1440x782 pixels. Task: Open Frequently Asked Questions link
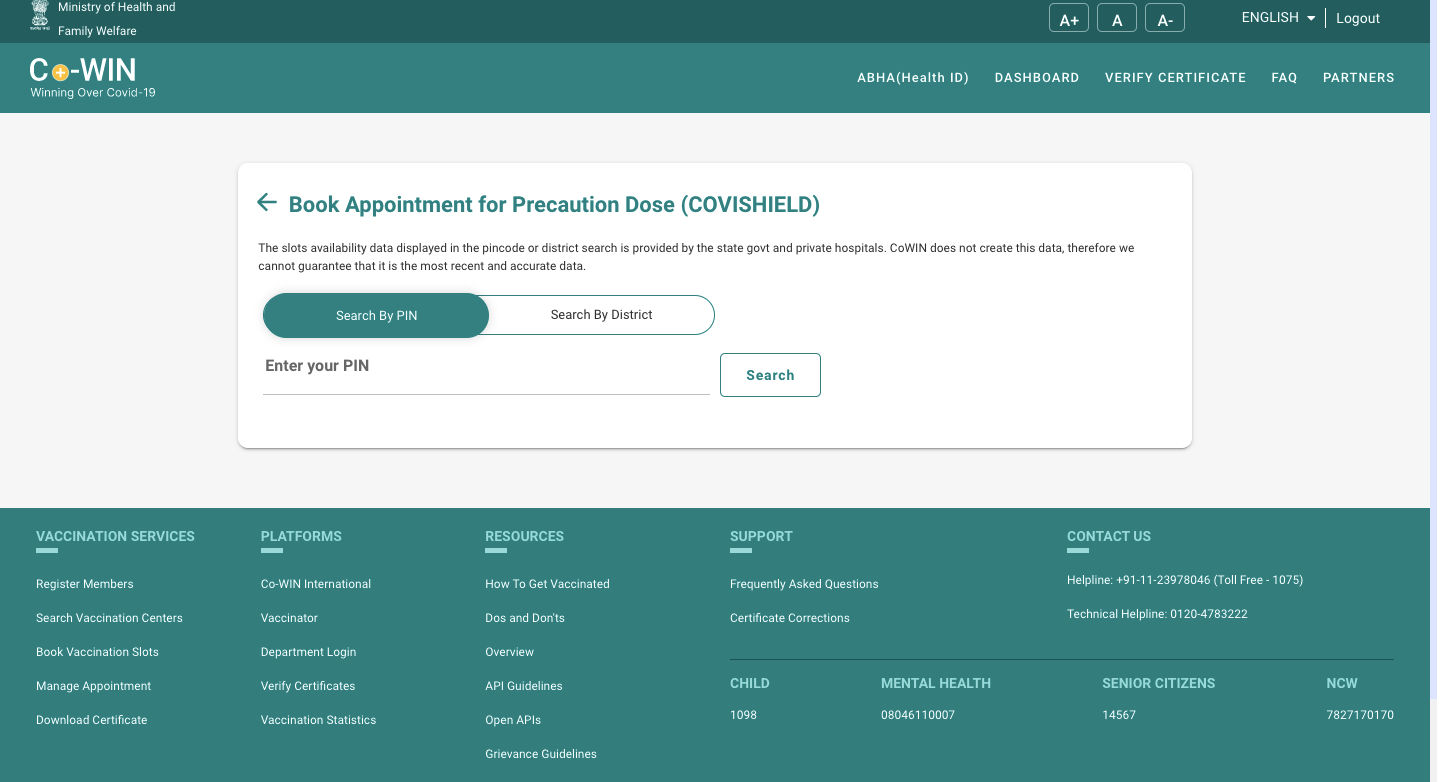click(804, 584)
